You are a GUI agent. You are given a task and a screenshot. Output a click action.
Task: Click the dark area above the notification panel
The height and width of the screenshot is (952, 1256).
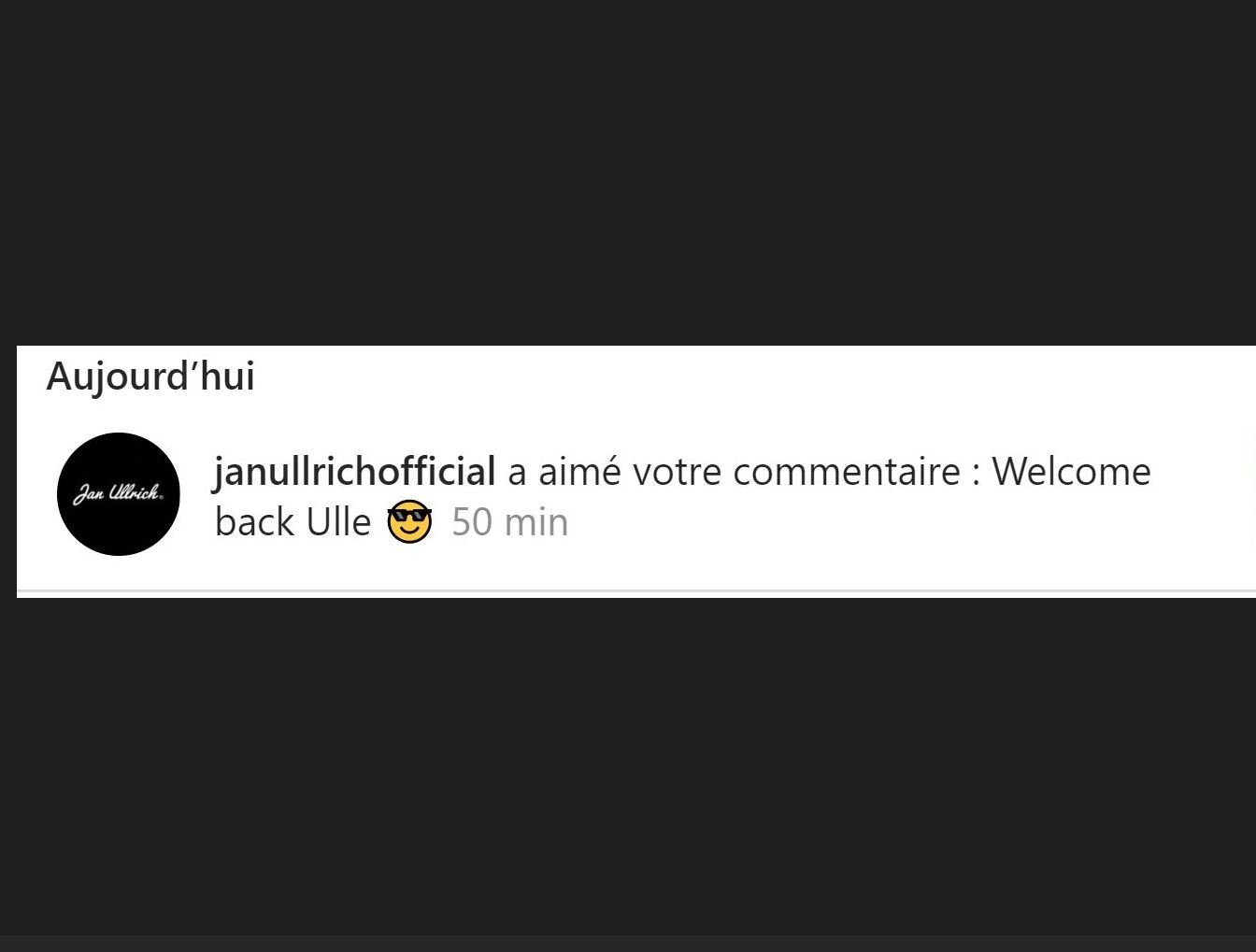tap(628, 173)
